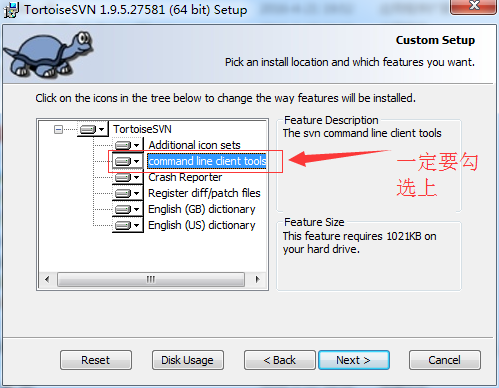Select the English (GB) dictionary feature

(x=202, y=209)
